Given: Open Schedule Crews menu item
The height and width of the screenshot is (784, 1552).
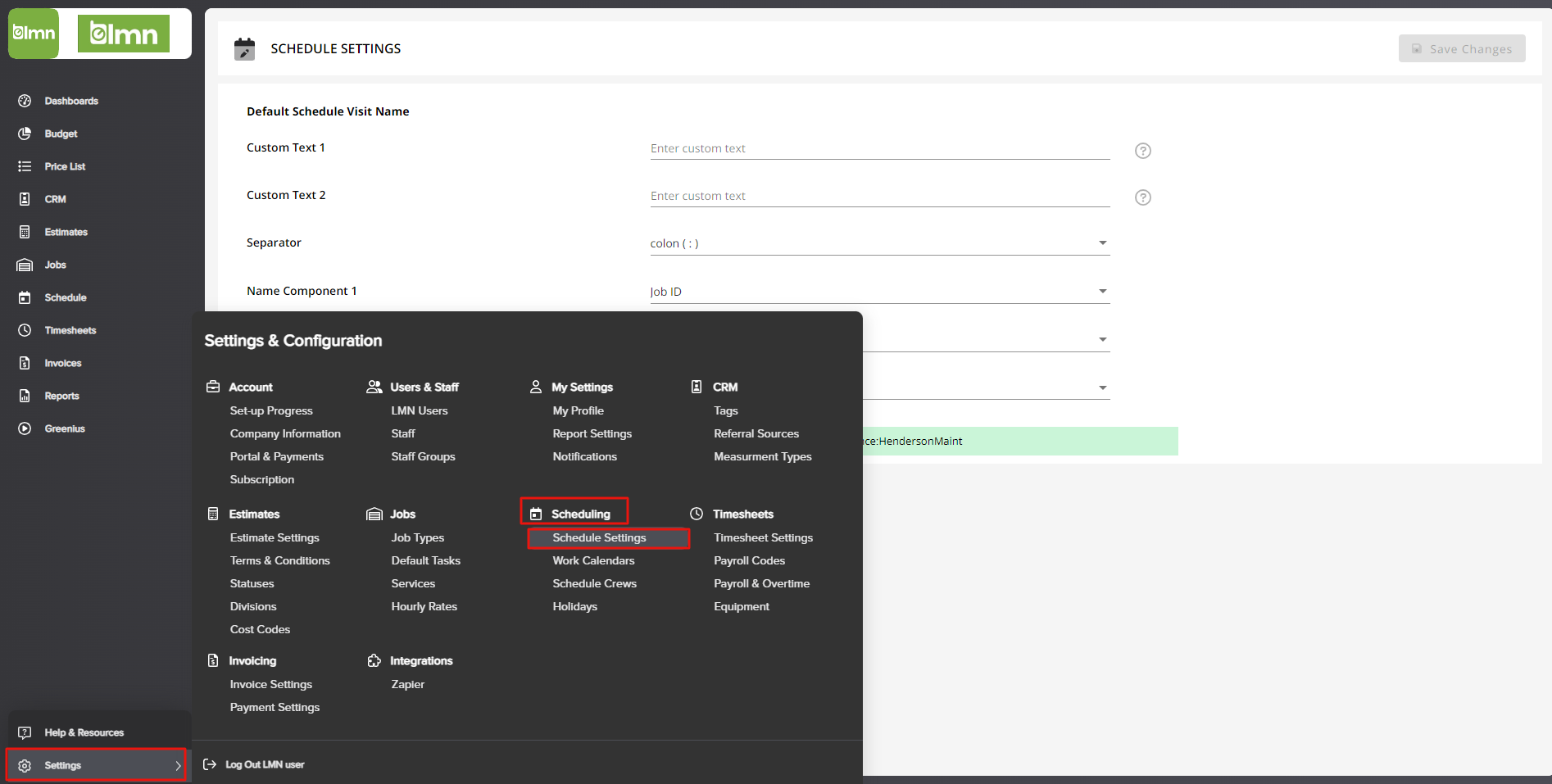Looking at the screenshot, I should click(594, 583).
